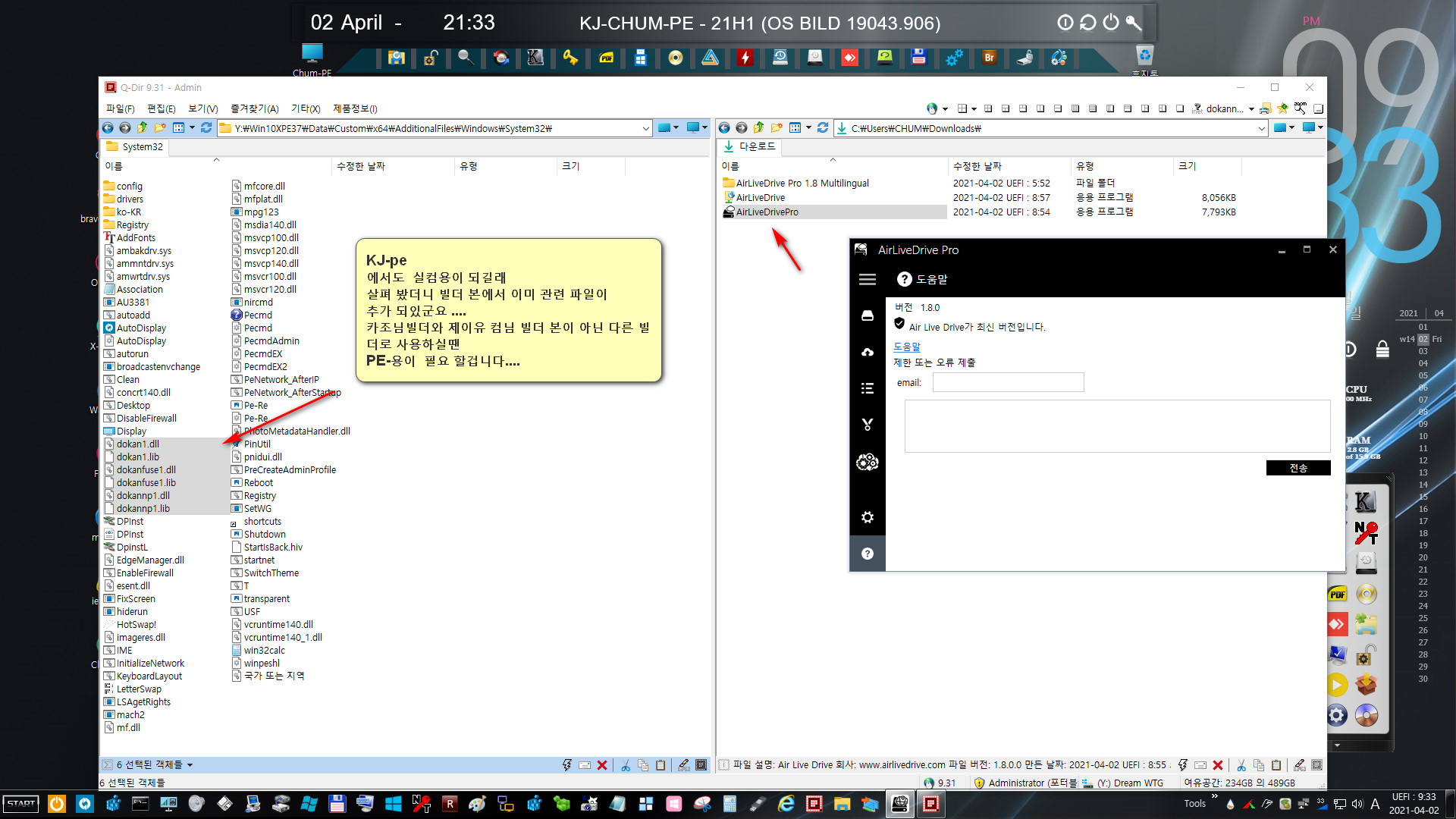Select the System32 tab

pos(134,147)
